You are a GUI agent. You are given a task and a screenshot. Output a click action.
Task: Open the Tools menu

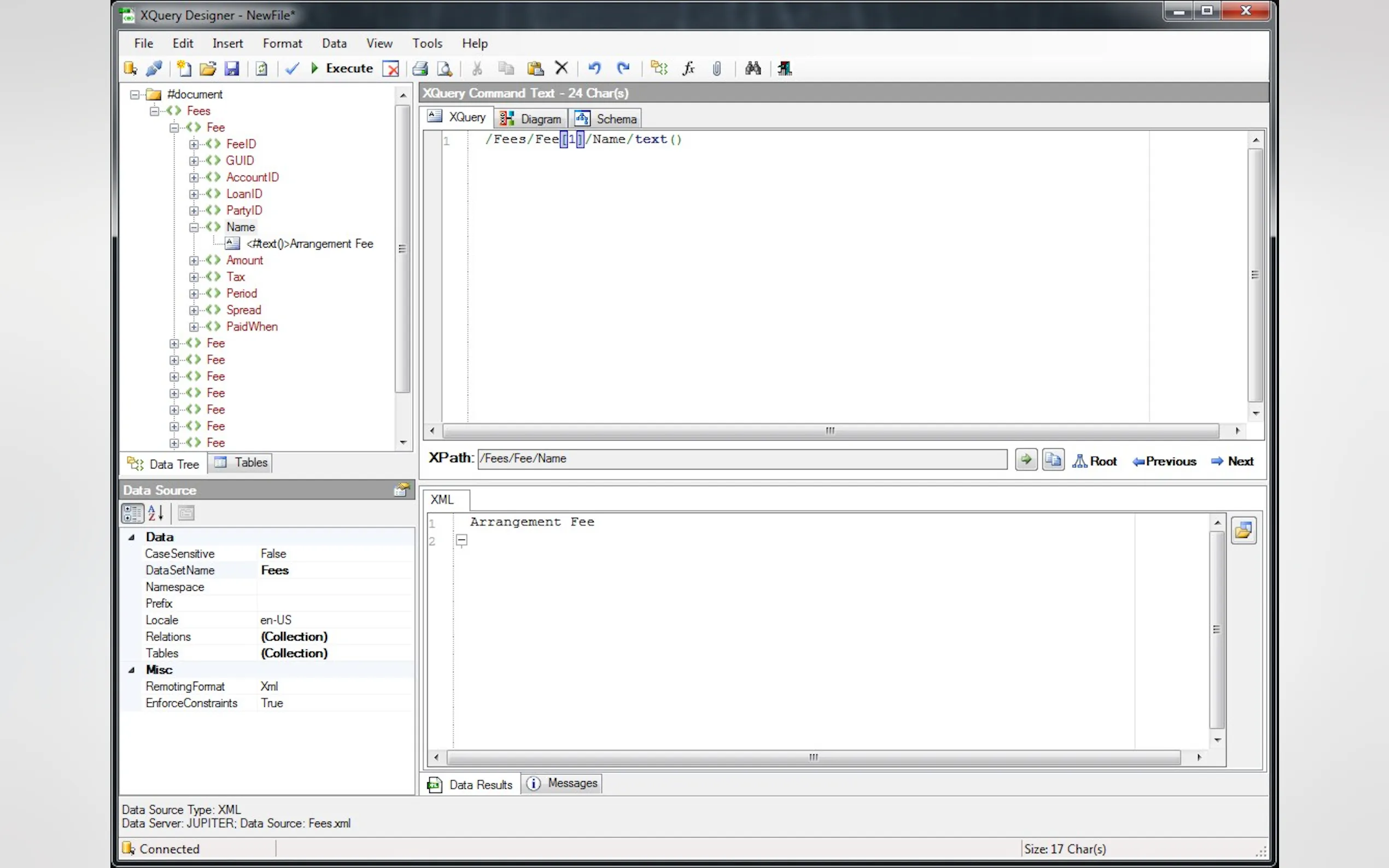[x=427, y=44]
